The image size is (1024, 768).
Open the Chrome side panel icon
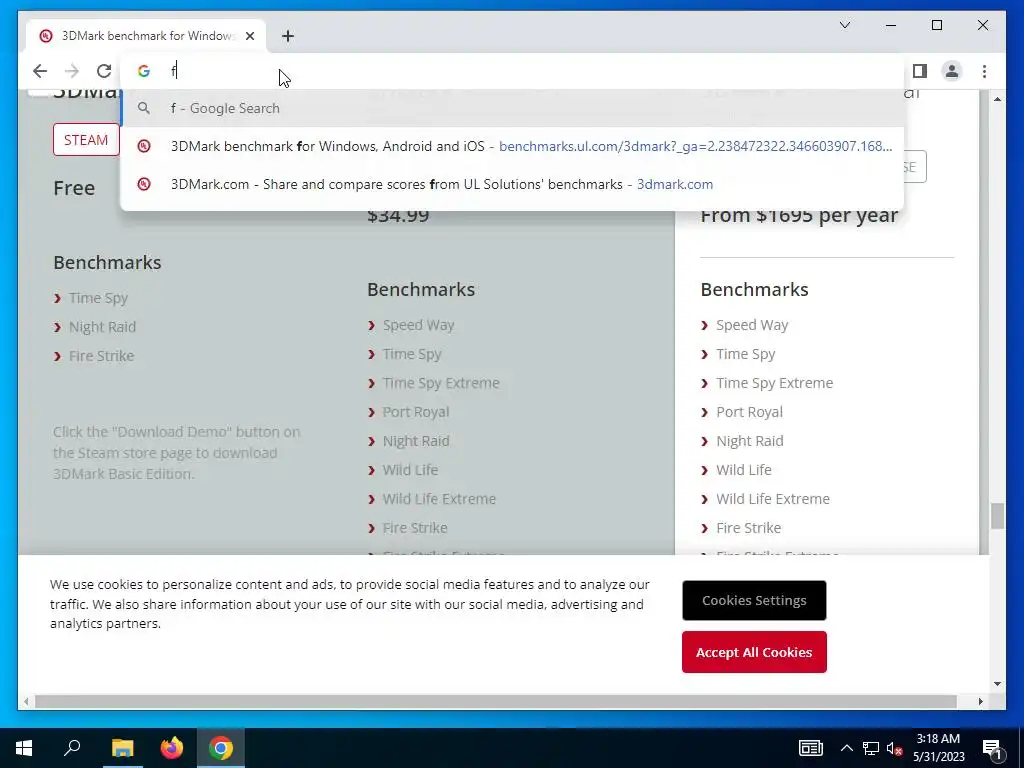pyautogui.click(x=920, y=71)
